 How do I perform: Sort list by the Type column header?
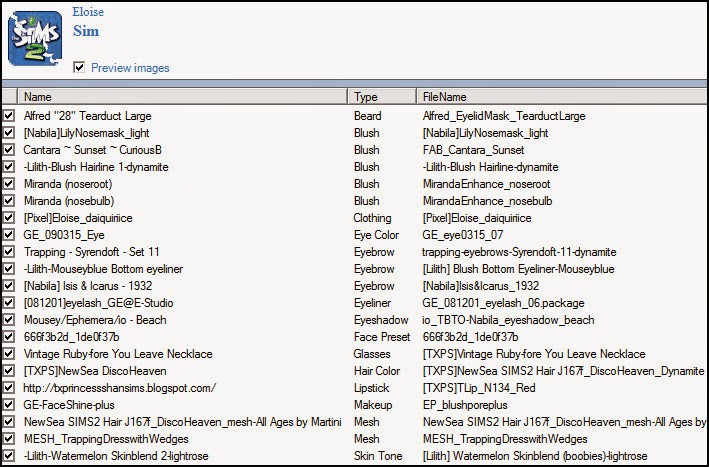382,97
